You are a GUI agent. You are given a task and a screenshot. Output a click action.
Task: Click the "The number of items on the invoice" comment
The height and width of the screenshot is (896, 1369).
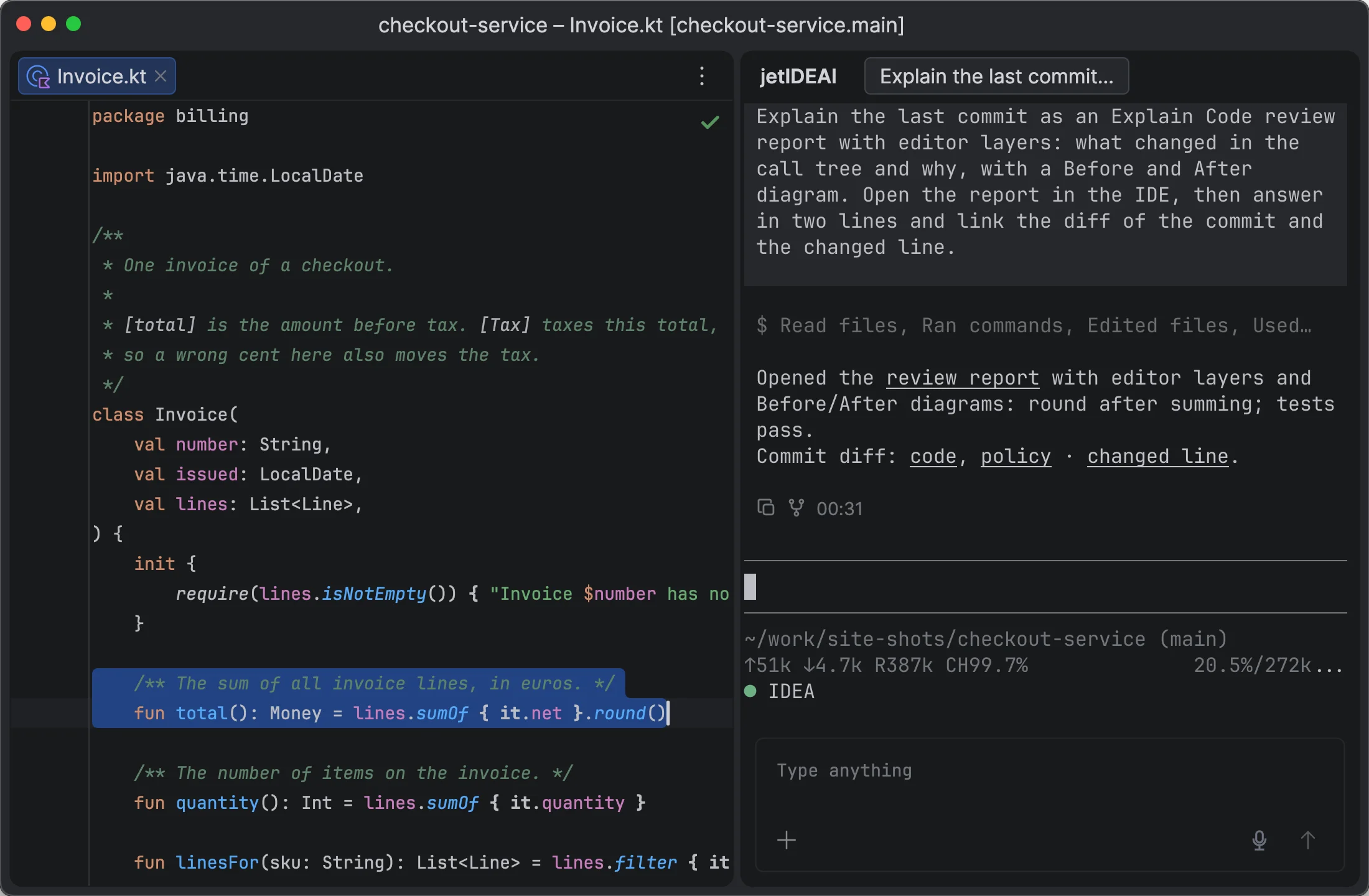coord(353,773)
